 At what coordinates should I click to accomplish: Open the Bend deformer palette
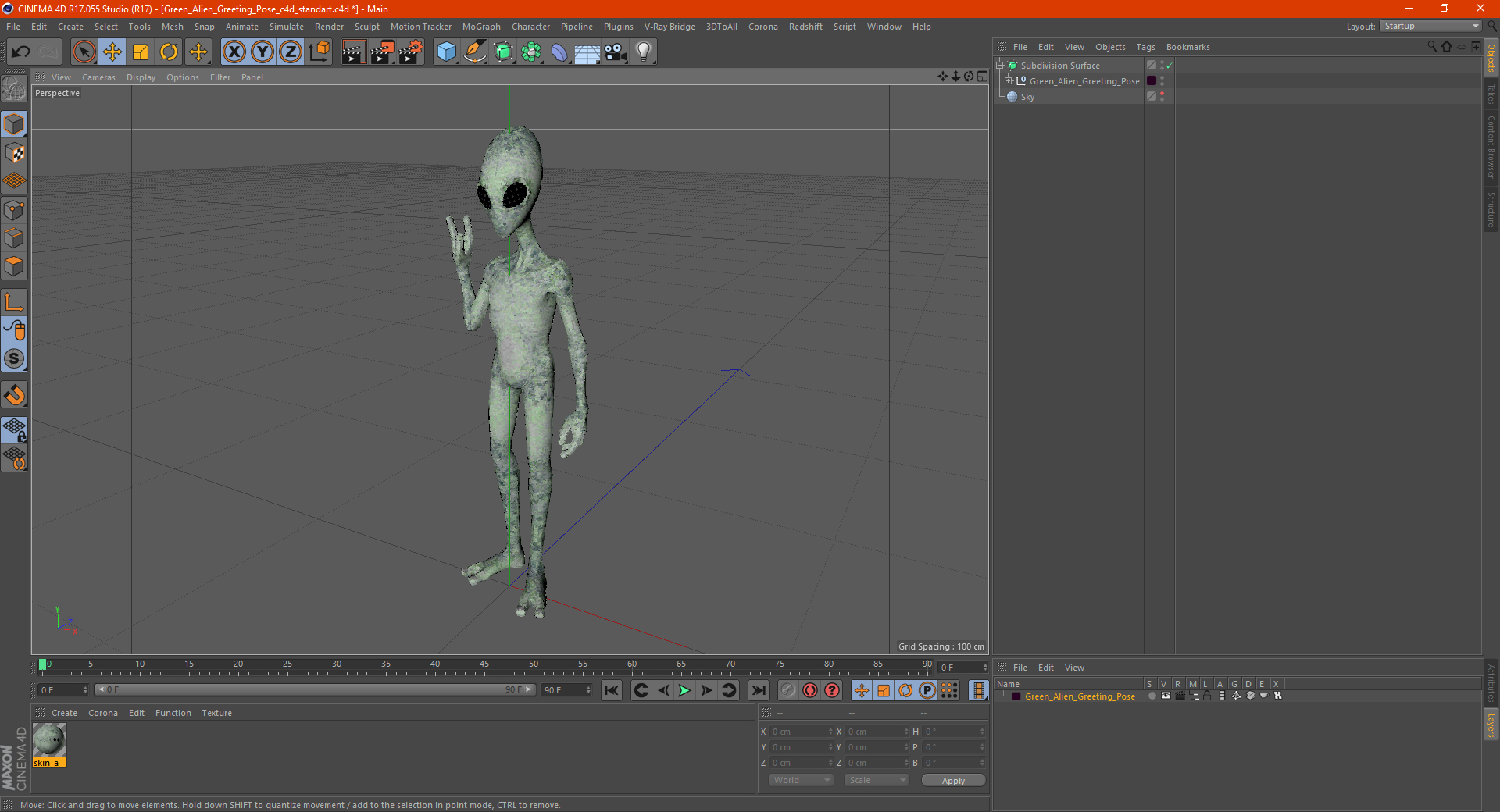coord(559,52)
